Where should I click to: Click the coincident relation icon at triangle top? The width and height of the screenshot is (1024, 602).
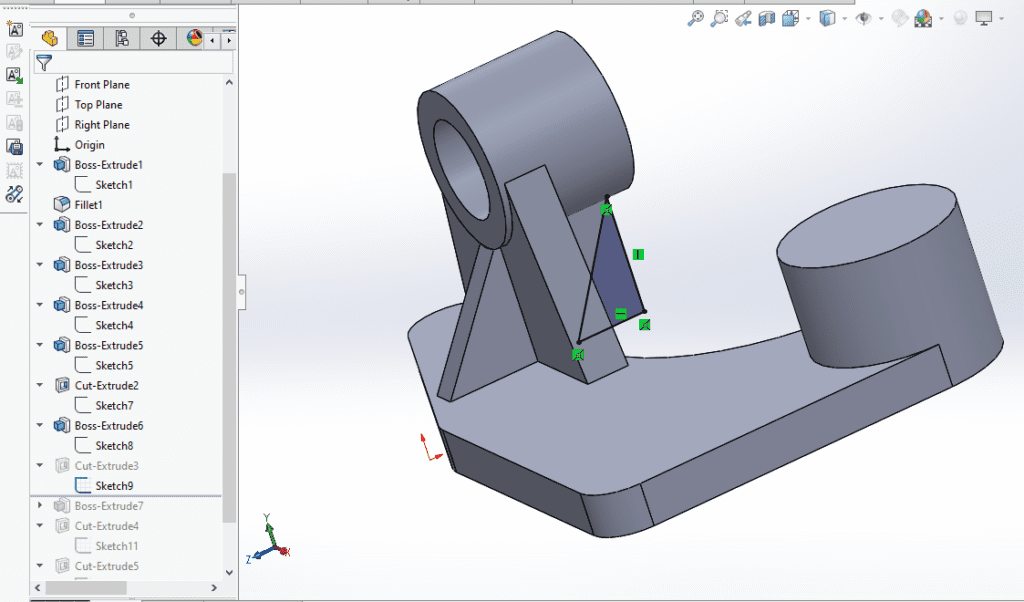(605, 210)
